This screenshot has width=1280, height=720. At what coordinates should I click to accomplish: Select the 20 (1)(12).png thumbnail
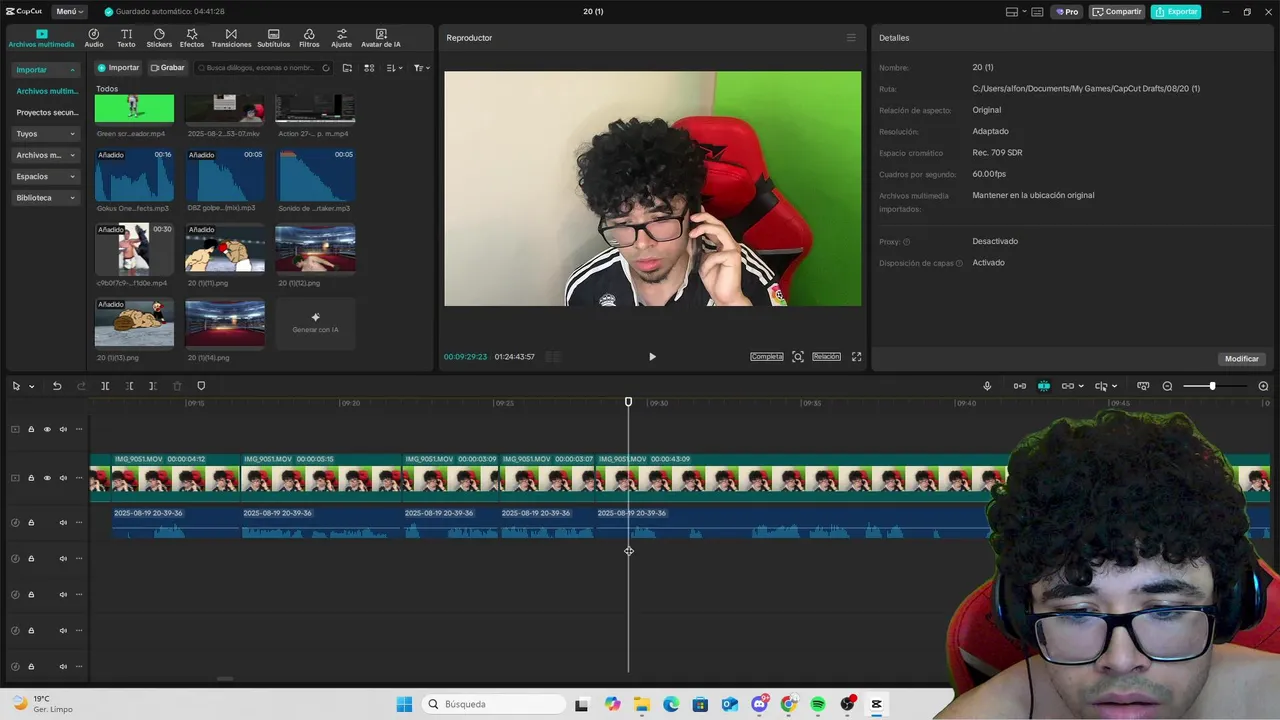[315, 249]
